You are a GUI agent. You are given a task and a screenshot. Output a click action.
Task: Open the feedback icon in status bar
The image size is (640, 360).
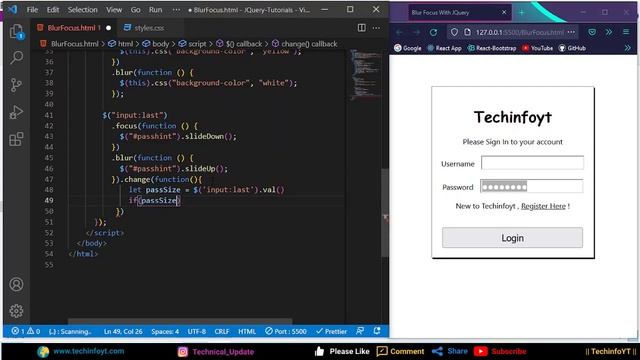(x=360, y=331)
